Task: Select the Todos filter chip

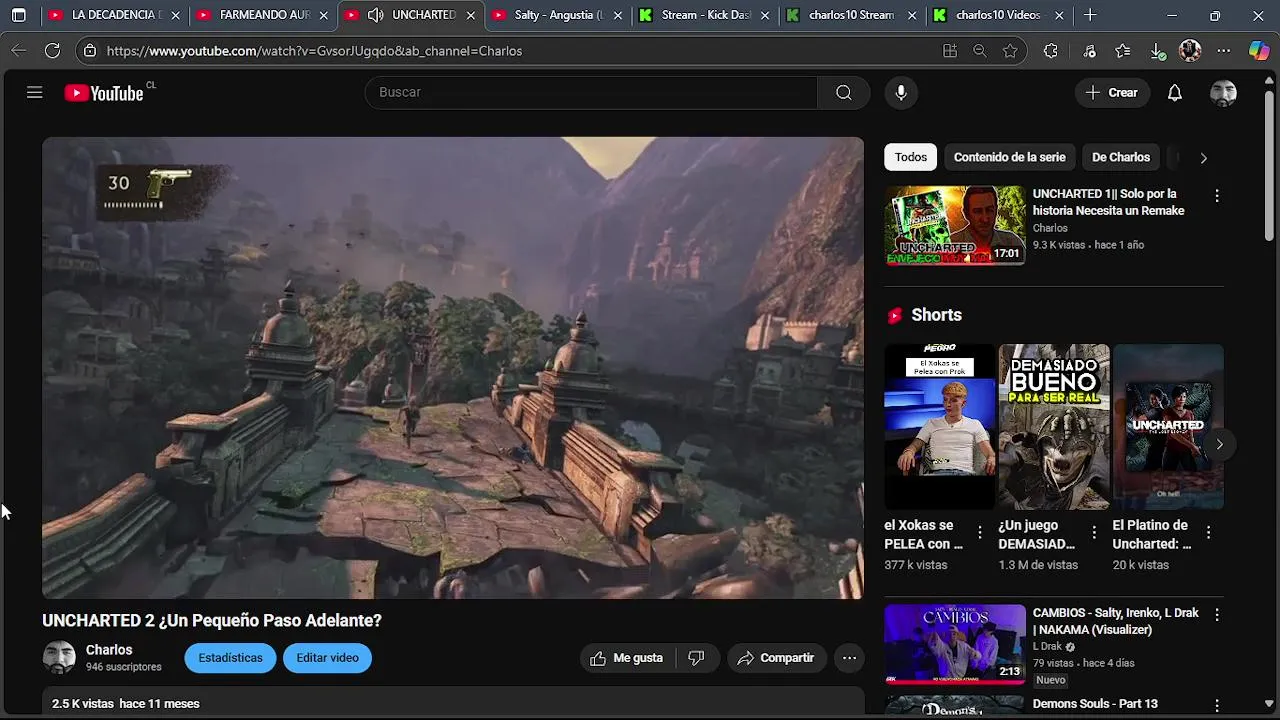Action: (x=911, y=157)
